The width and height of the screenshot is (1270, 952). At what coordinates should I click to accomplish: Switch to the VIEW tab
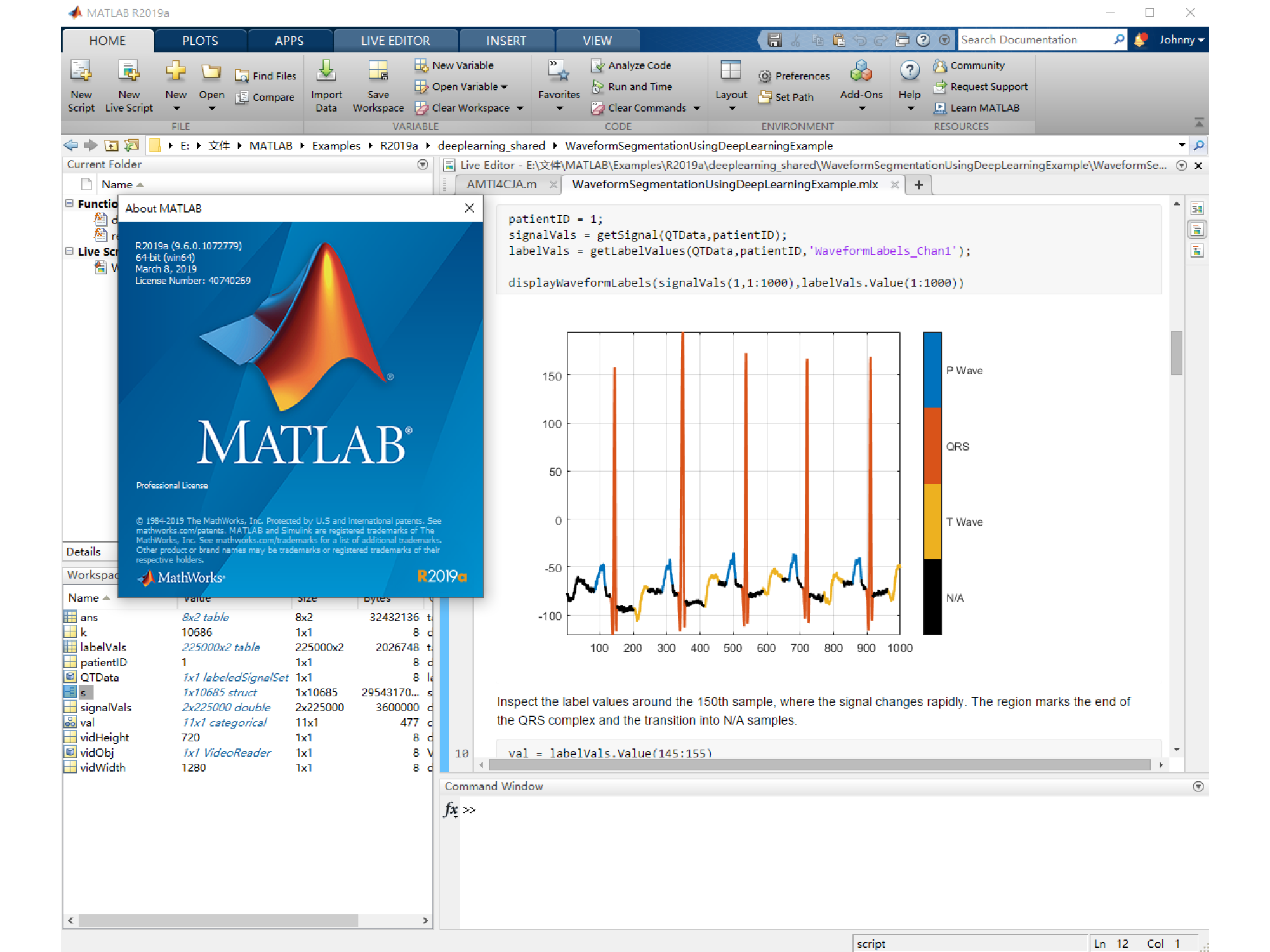tap(597, 41)
